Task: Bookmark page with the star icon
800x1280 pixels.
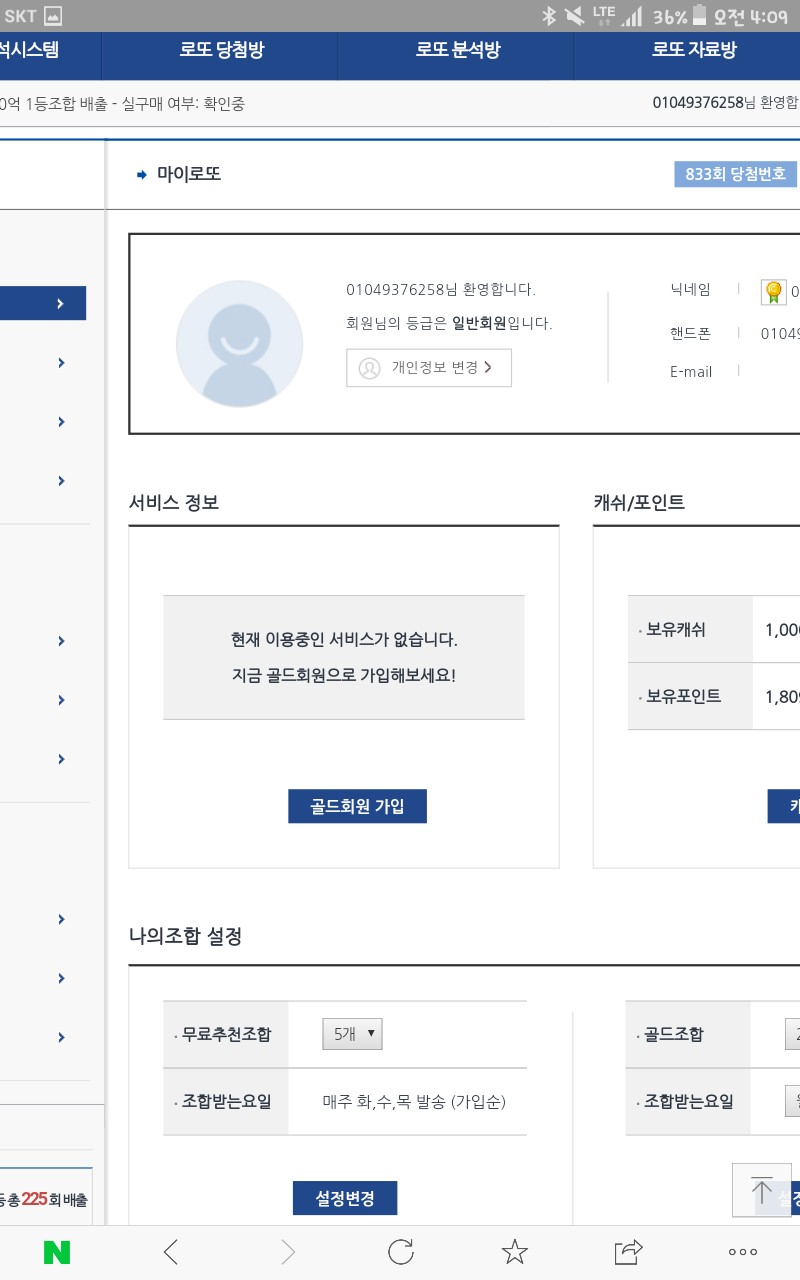Action: pyautogui.click(x=514, y=1251)
